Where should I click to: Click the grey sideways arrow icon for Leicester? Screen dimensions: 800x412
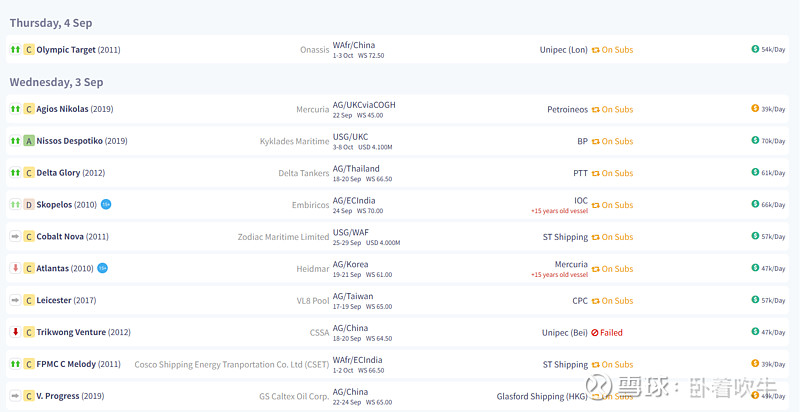(15, 300)
